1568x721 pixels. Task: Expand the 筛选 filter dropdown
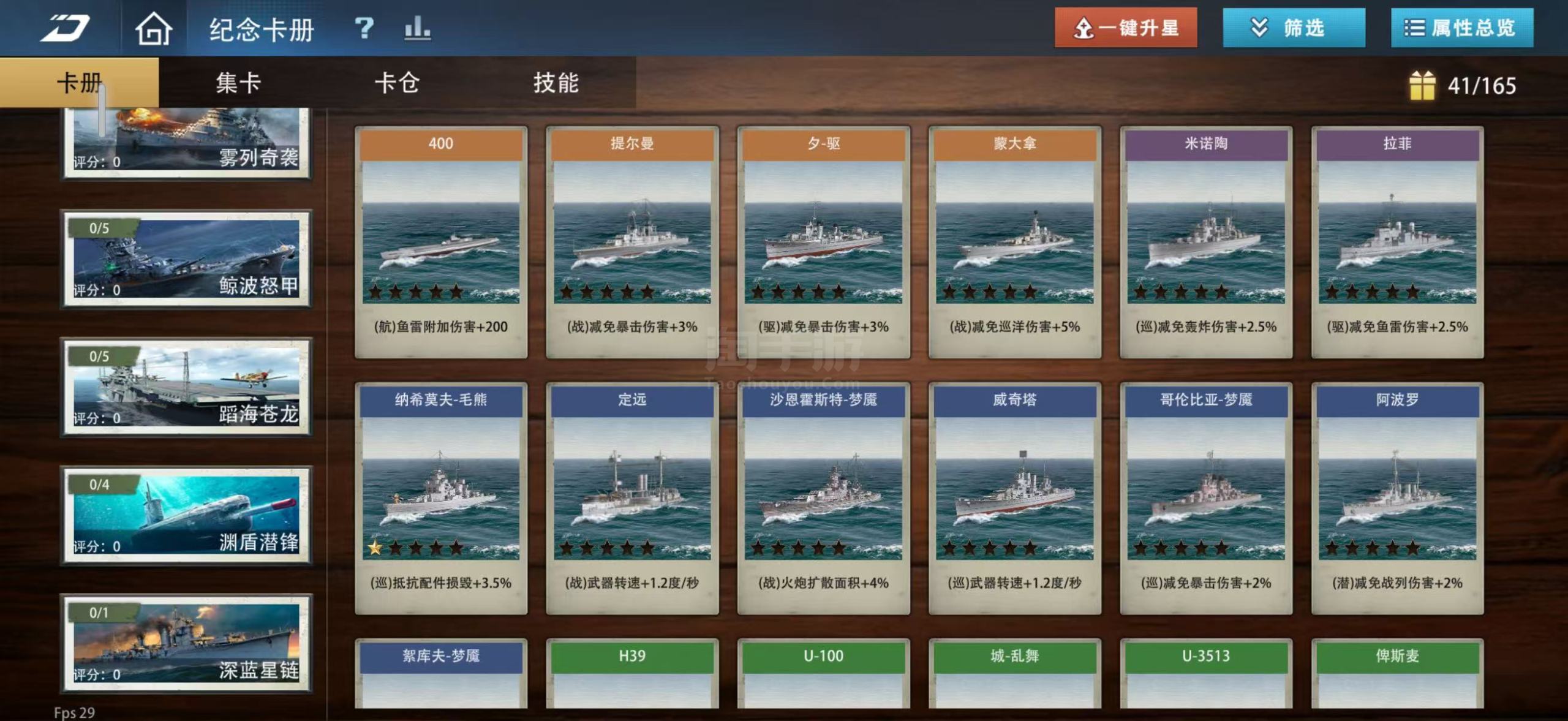(x=1294, y=28)
